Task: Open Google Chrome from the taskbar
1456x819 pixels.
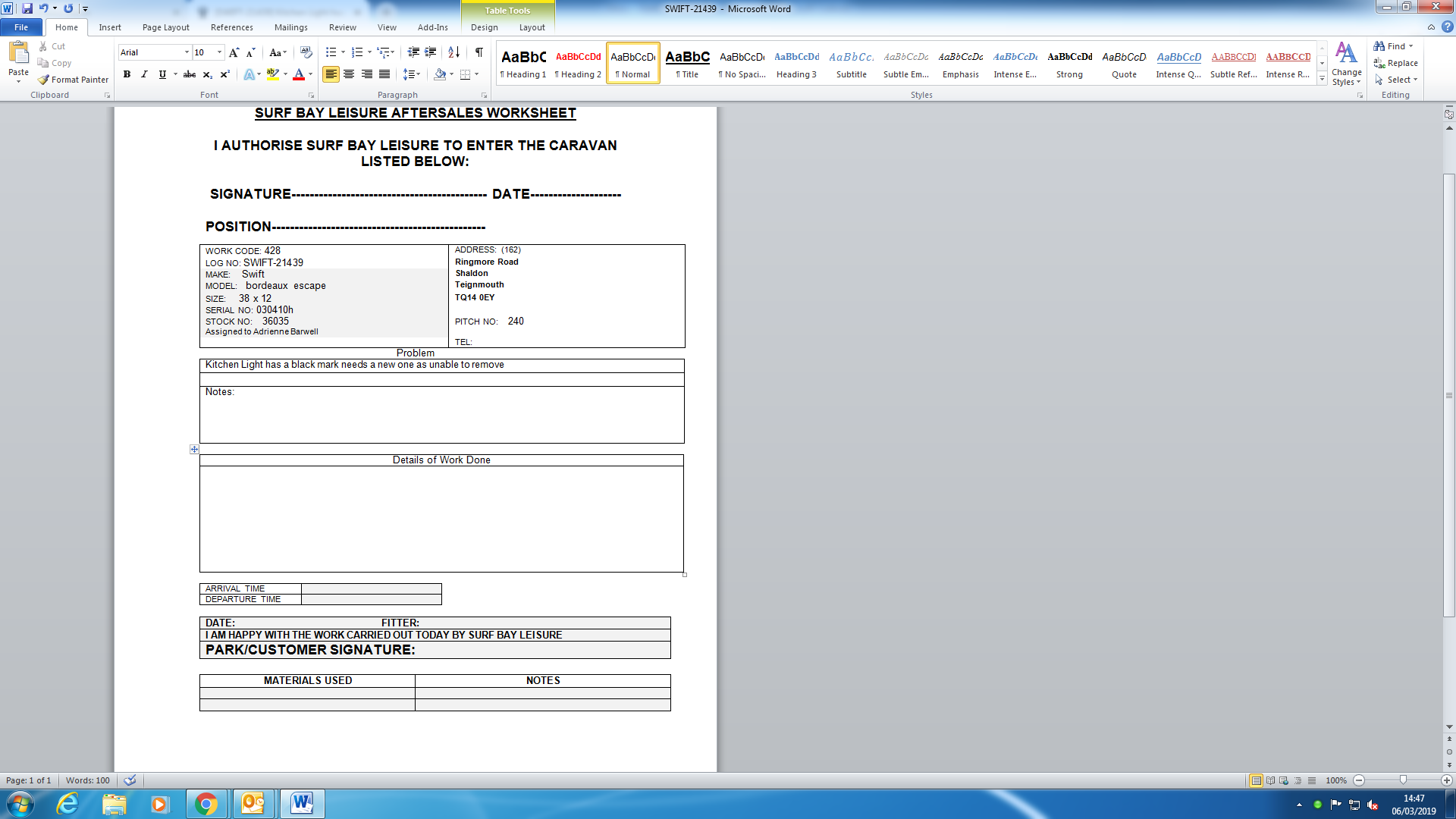Action: 206,804
